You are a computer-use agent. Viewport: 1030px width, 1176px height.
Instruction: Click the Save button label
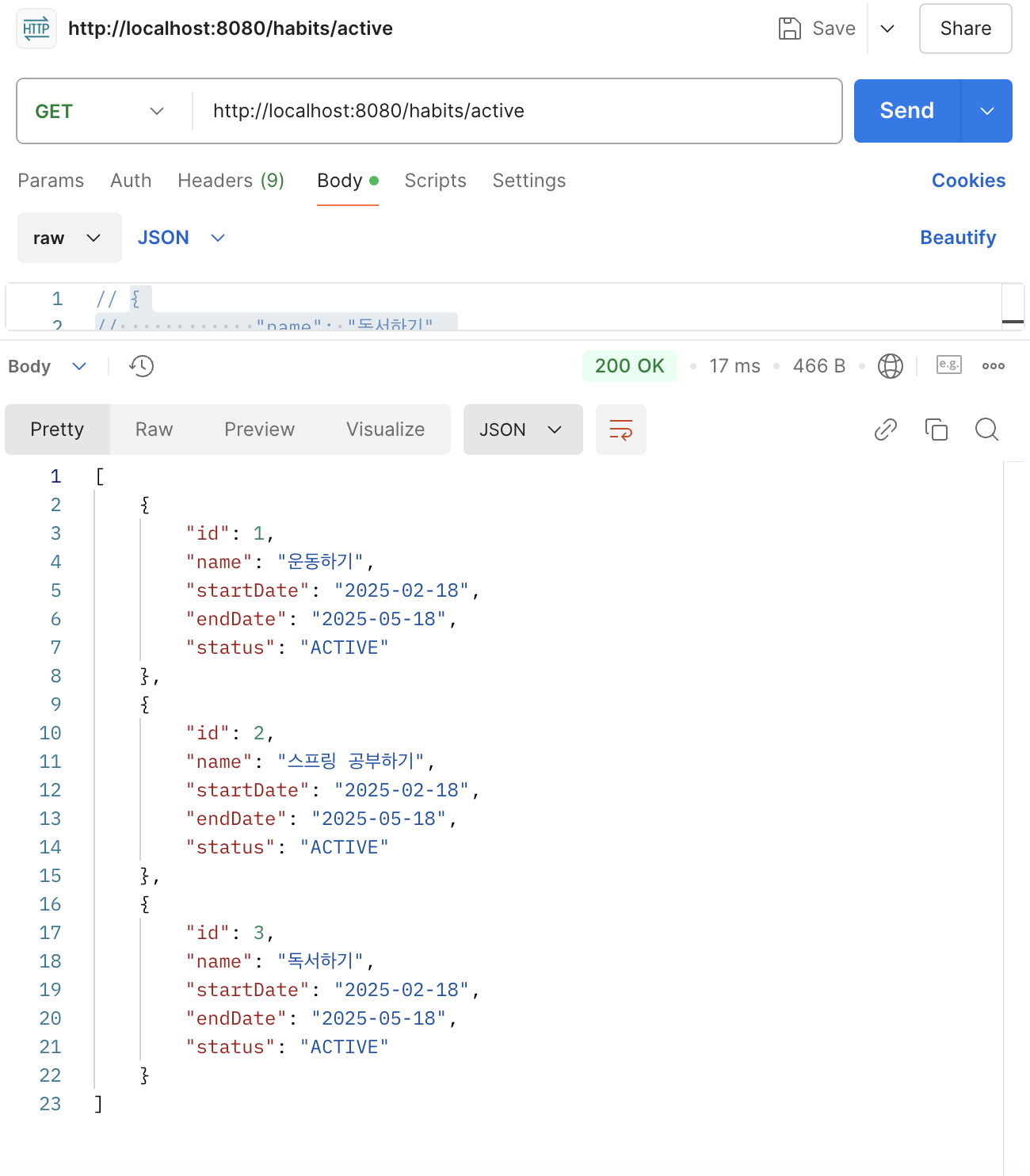(x=834, y=29)
